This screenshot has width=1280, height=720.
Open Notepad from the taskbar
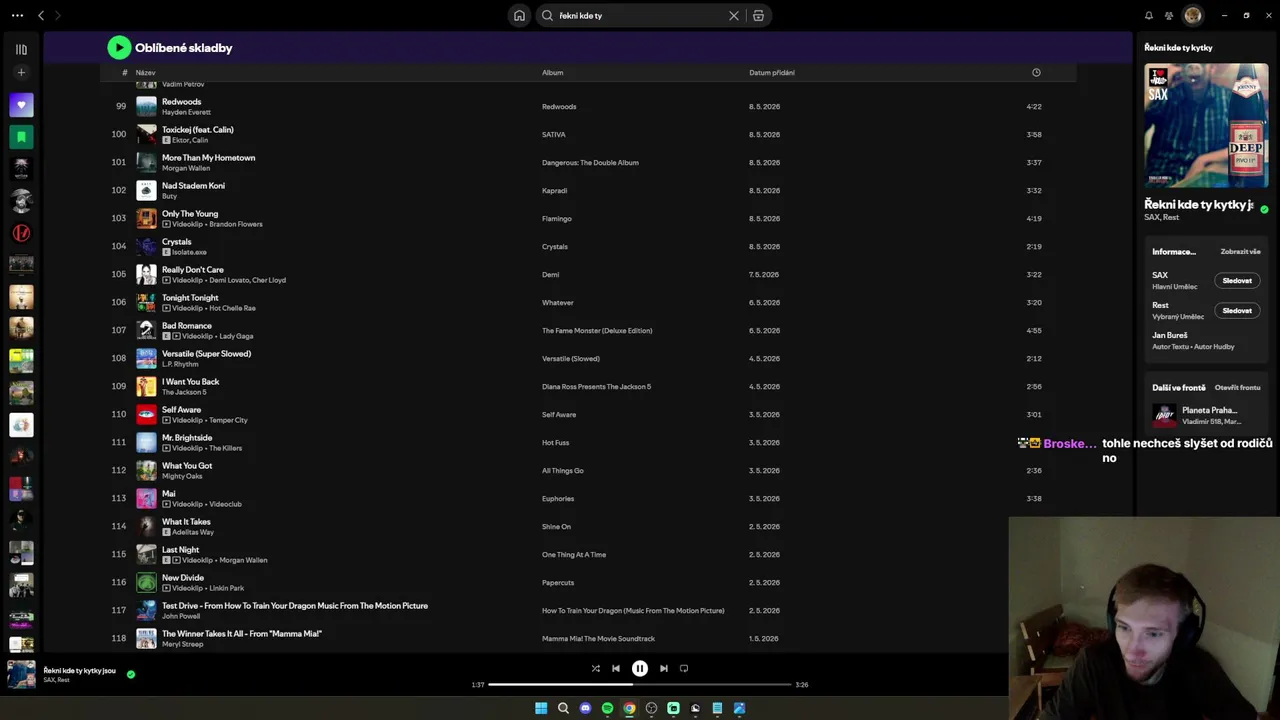pos(717,708)
